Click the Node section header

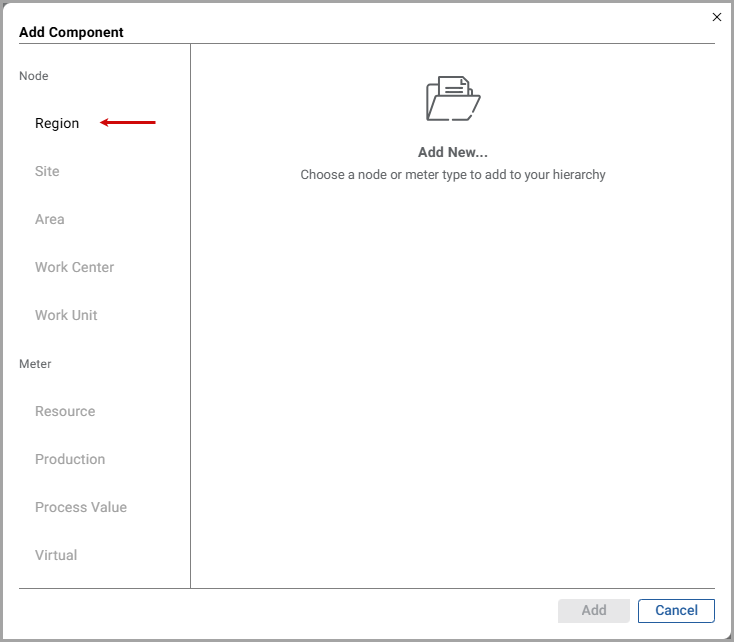click(34, 76)
